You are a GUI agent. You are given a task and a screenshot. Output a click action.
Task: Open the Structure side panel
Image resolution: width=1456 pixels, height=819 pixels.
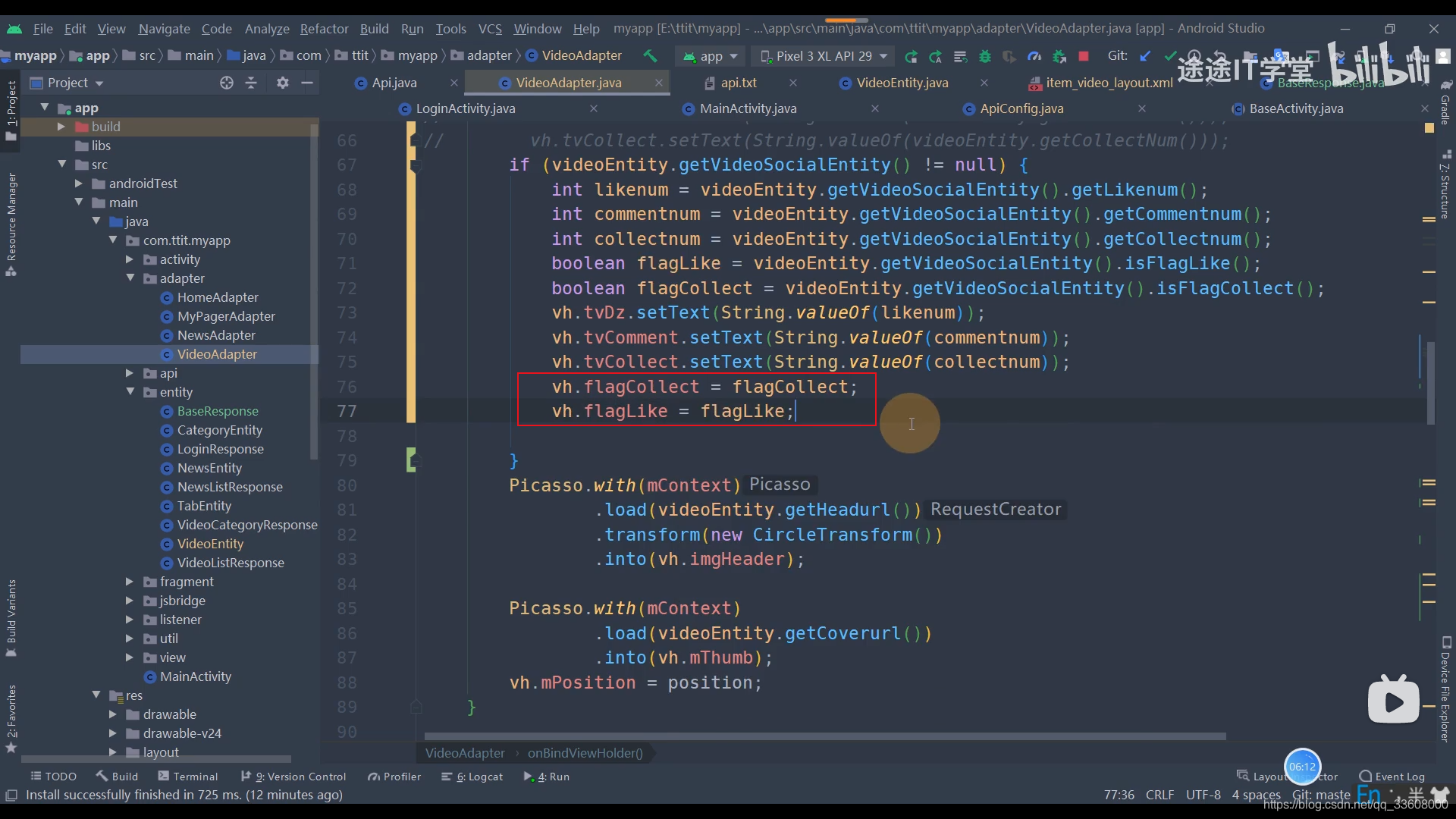coord(1445,186)
